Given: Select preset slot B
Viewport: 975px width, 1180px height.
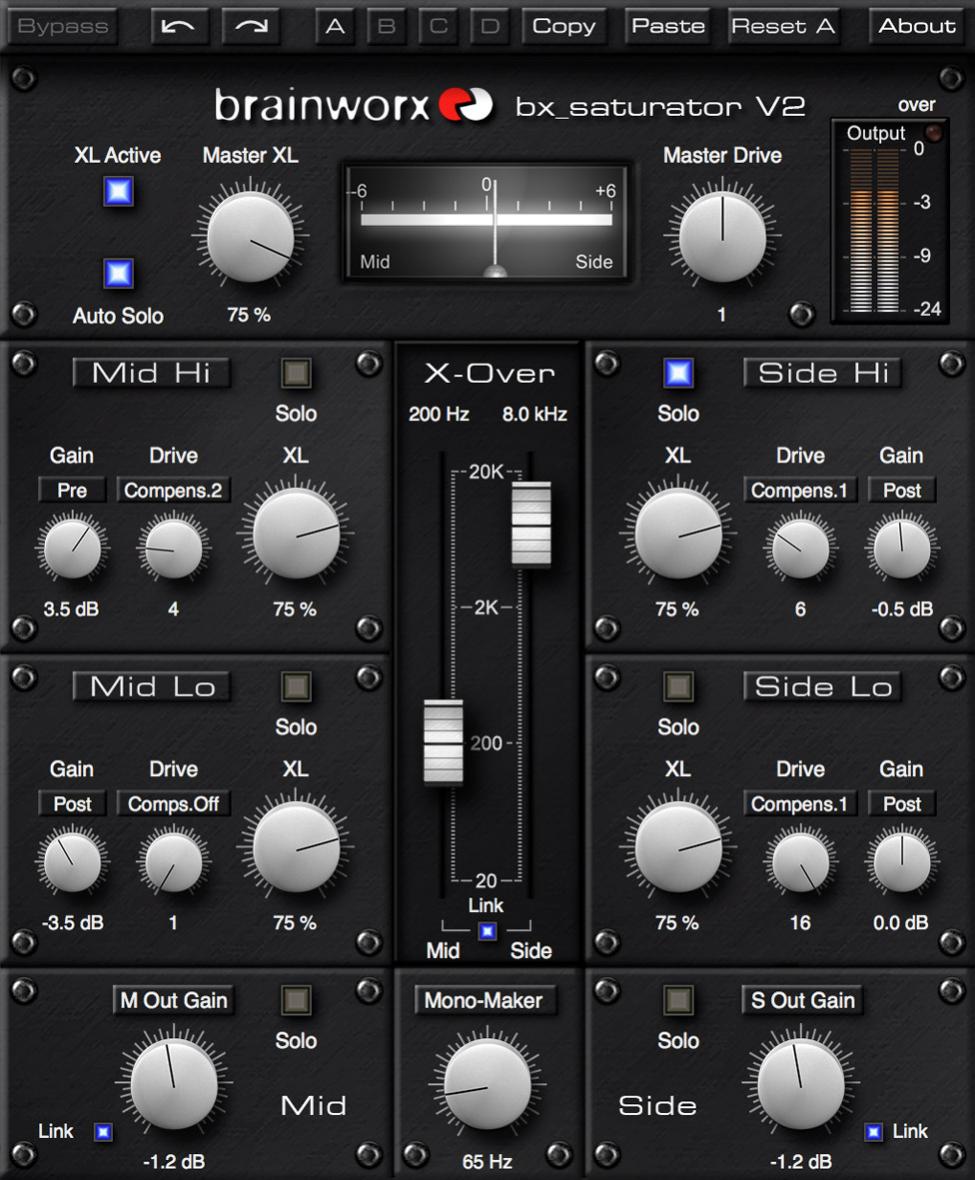Looking at the screenshot, I should point(387,26).
